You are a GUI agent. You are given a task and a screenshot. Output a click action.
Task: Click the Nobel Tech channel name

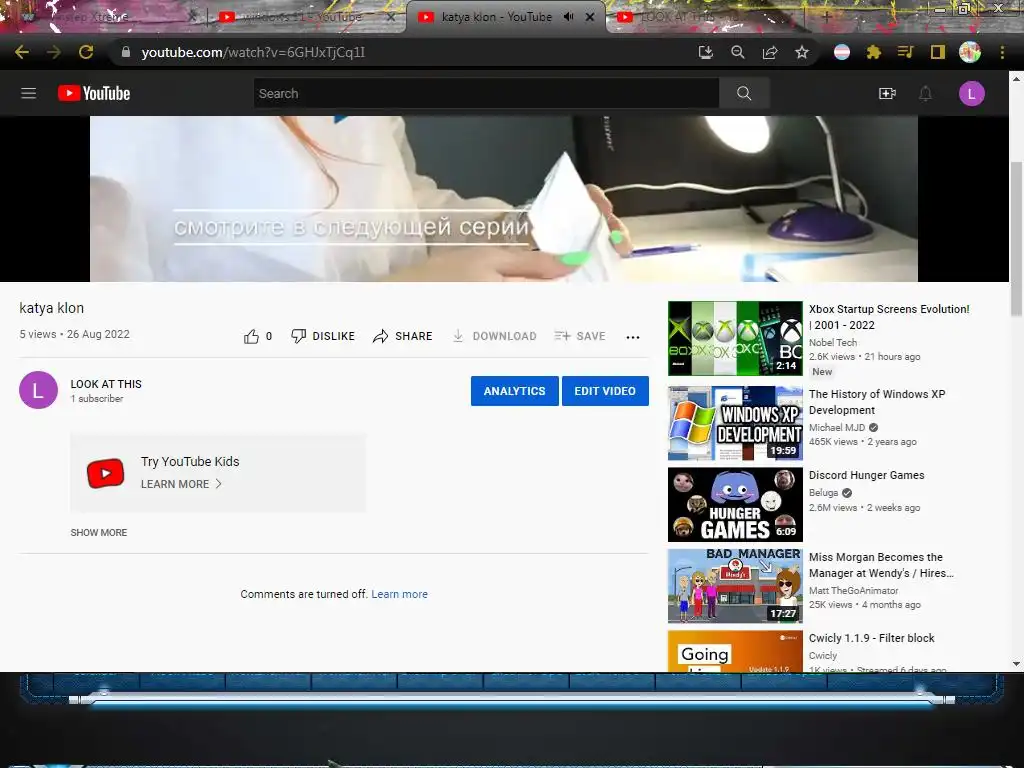point(833,342)
